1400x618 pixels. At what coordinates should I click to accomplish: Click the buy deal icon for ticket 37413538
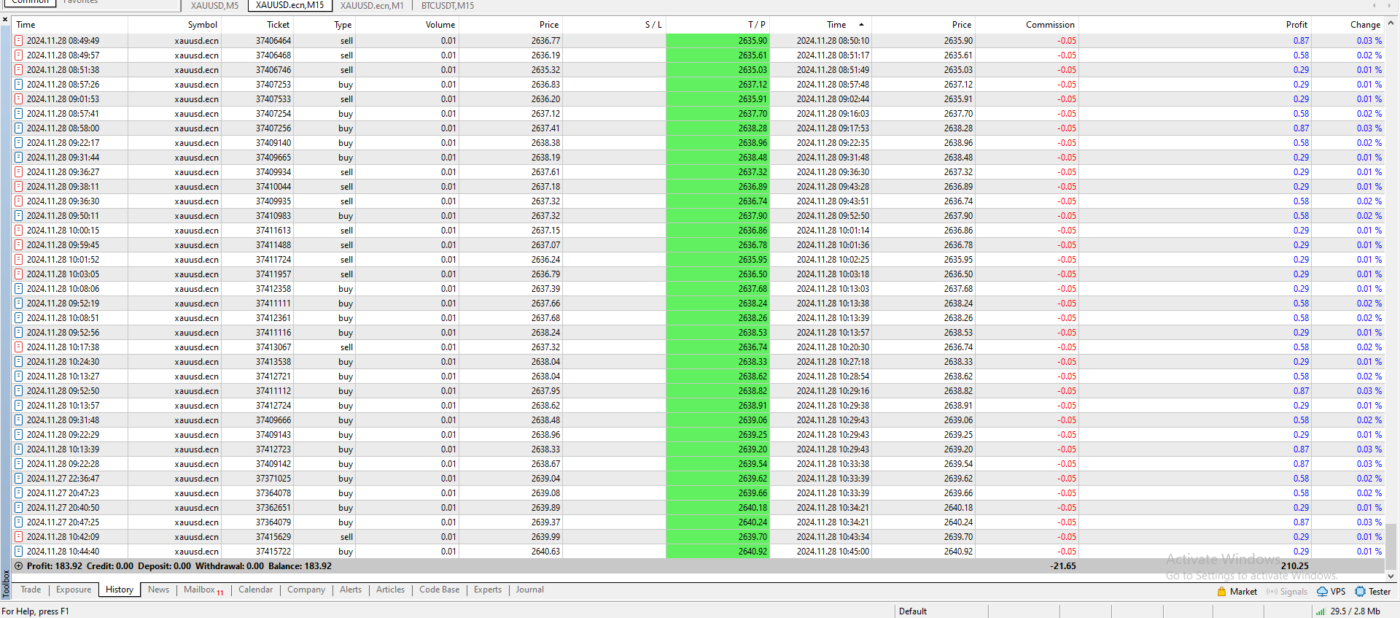click(x=18, y=362)
